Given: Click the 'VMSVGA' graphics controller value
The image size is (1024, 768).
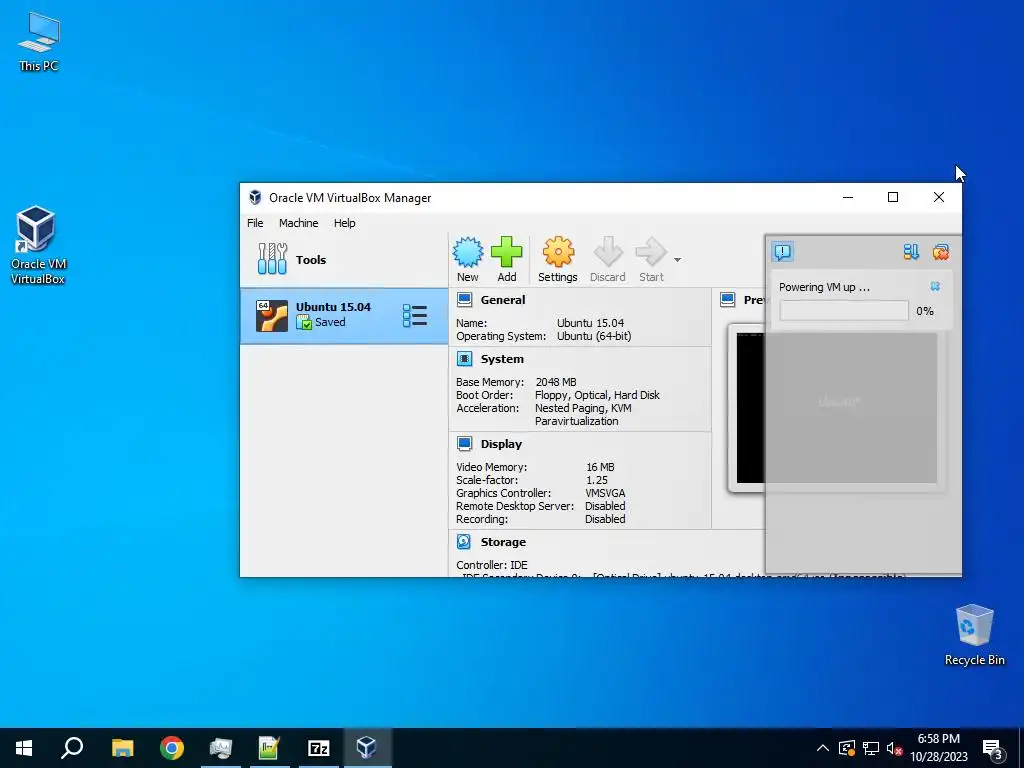Looking at the screenshot, I should [x=605, y=493].
